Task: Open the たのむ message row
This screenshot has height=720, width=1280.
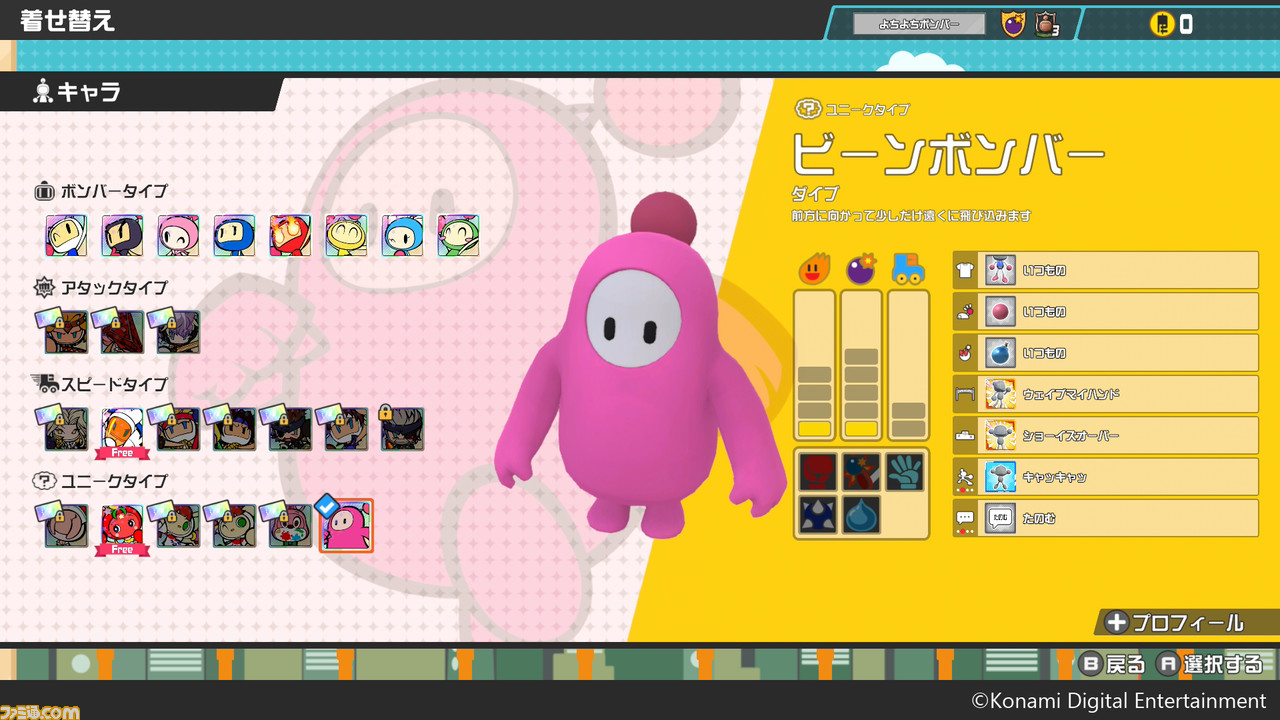Action: [1105, 518]
